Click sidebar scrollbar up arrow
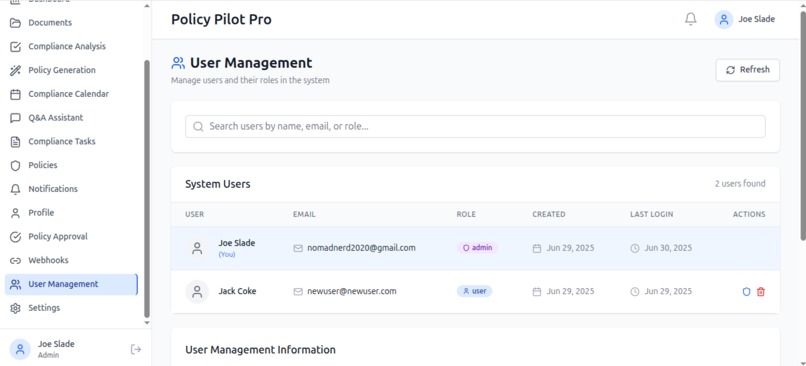The image size is (806, 366). [147, 6]
